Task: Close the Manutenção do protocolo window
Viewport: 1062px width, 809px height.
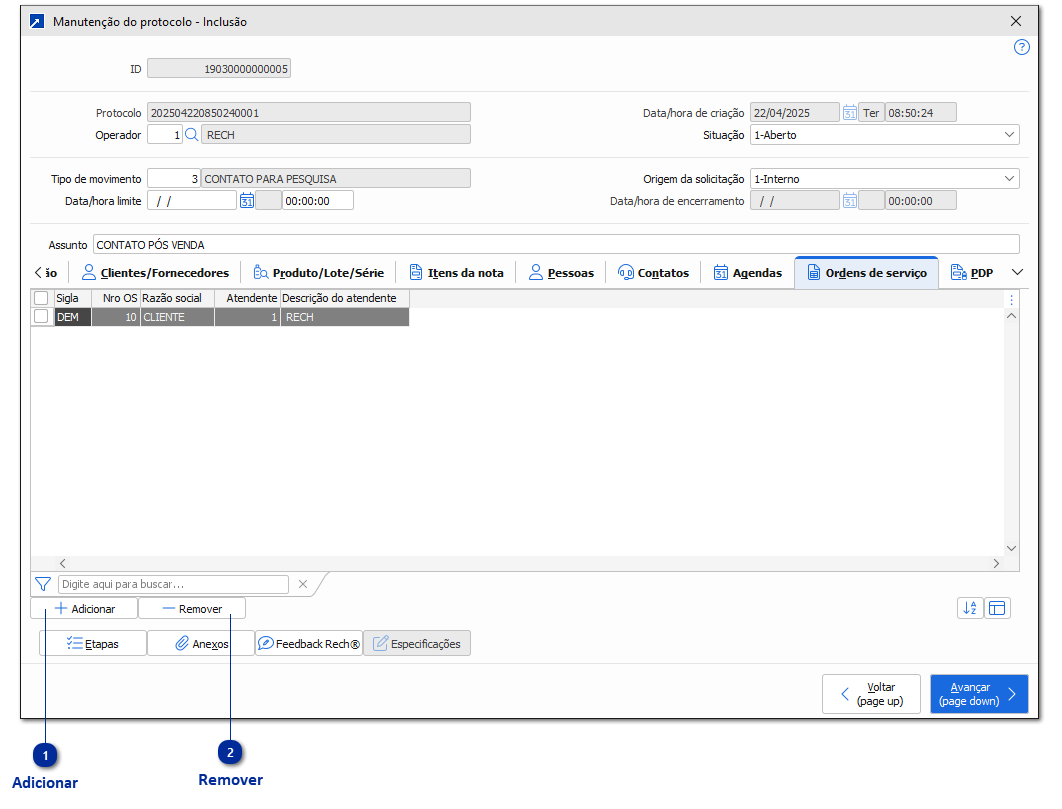Action: pyautogui.click(x=1016, y=21)
